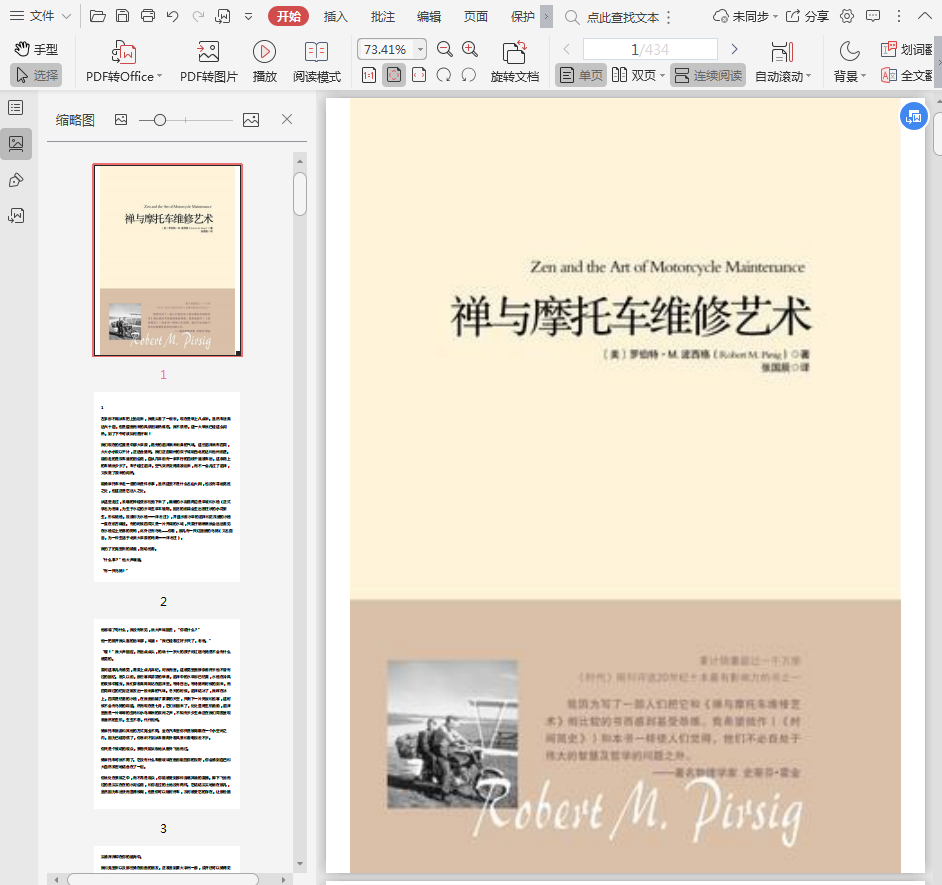
Task: Select the page 2 thumbnail
Action: tap(167, 487)
